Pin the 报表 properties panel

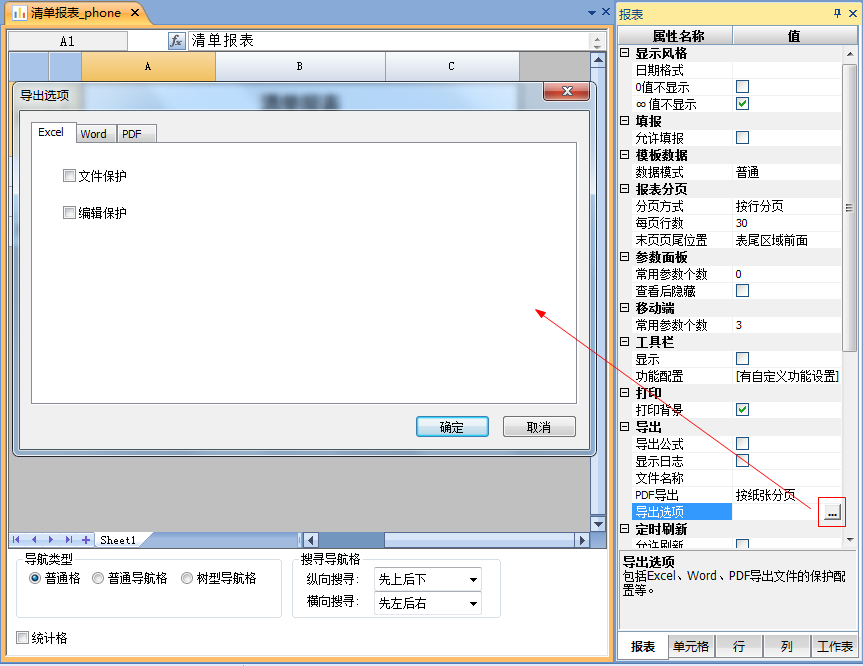tap(837, 13)
